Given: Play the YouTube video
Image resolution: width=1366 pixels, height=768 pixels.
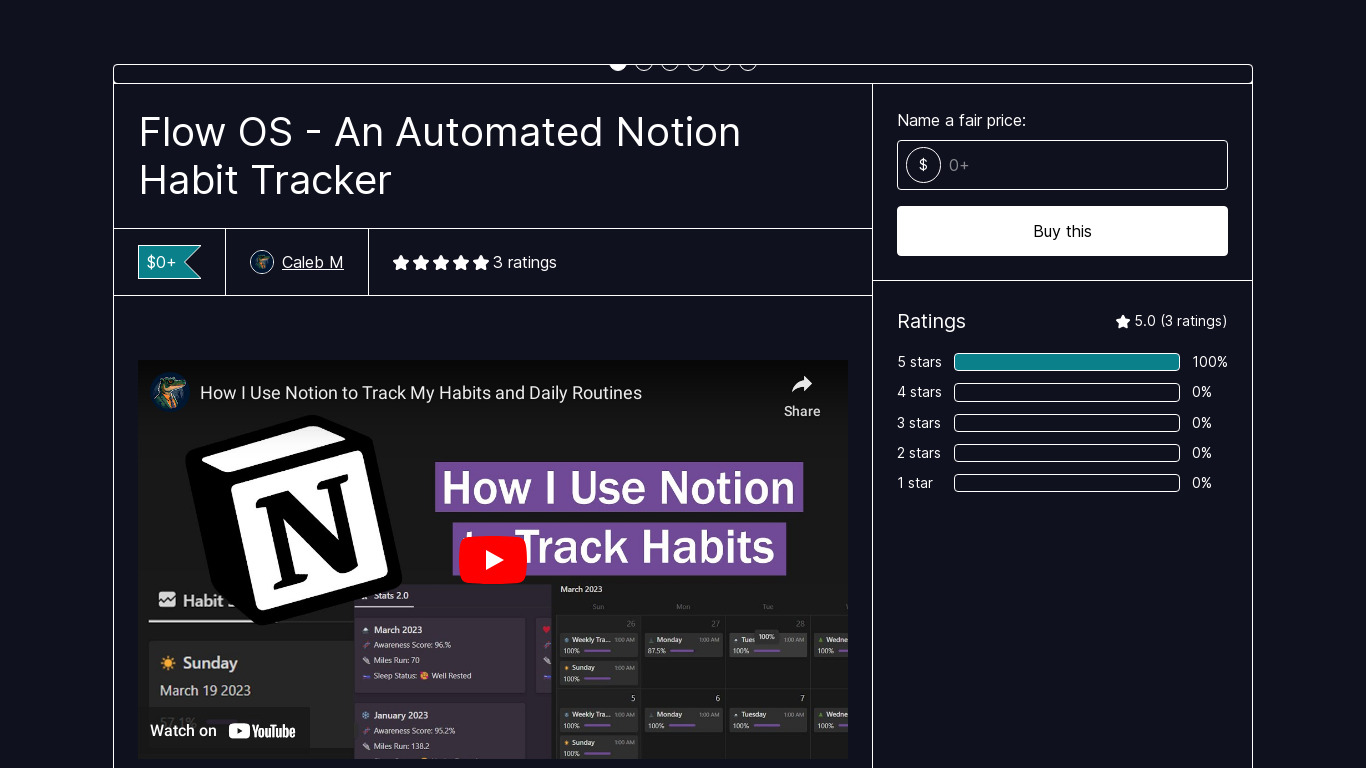Looking at the screenshot, I should pyautogui.click(x=493, y=560).
